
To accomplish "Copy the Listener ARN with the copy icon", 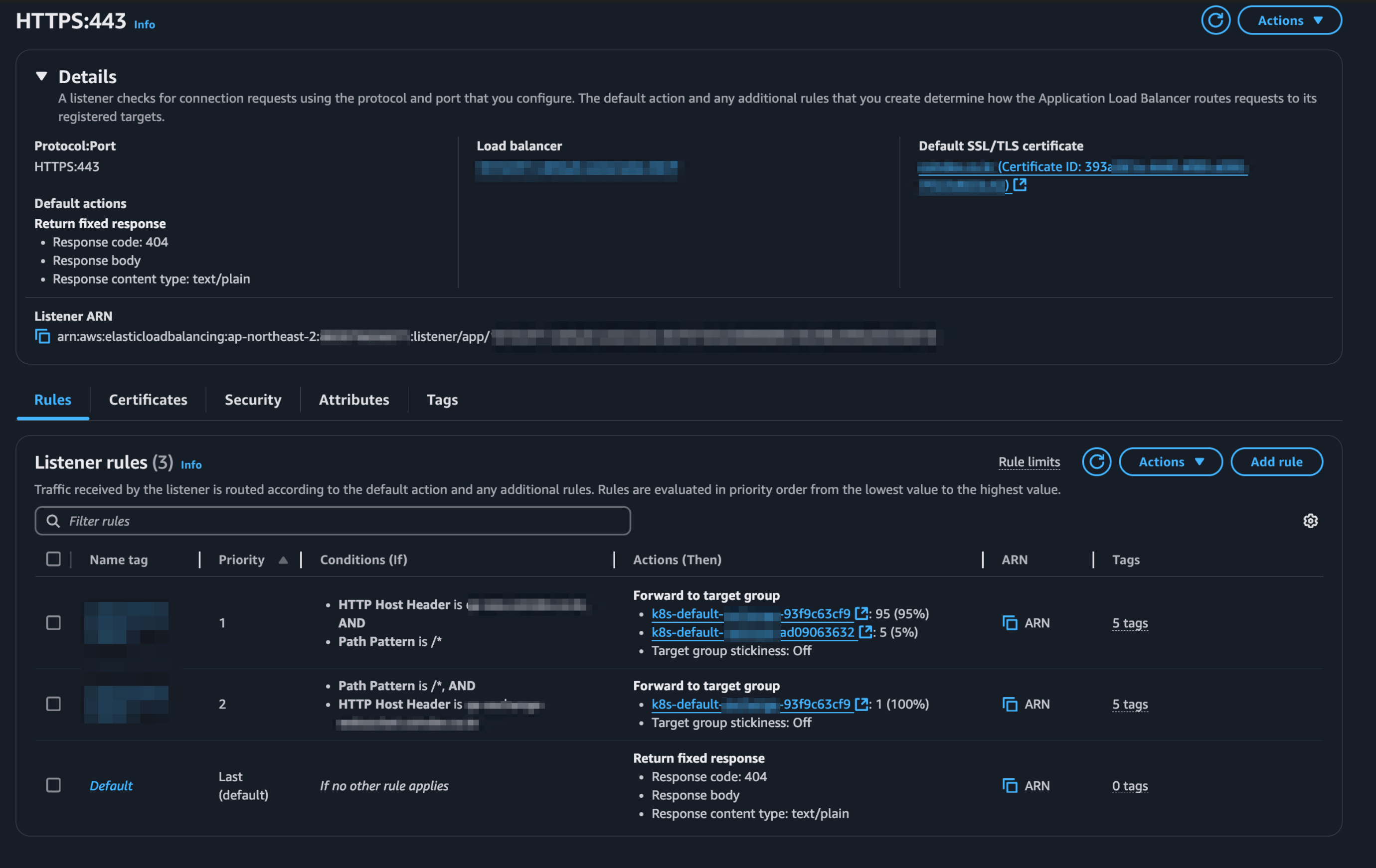I will [42, 336].
